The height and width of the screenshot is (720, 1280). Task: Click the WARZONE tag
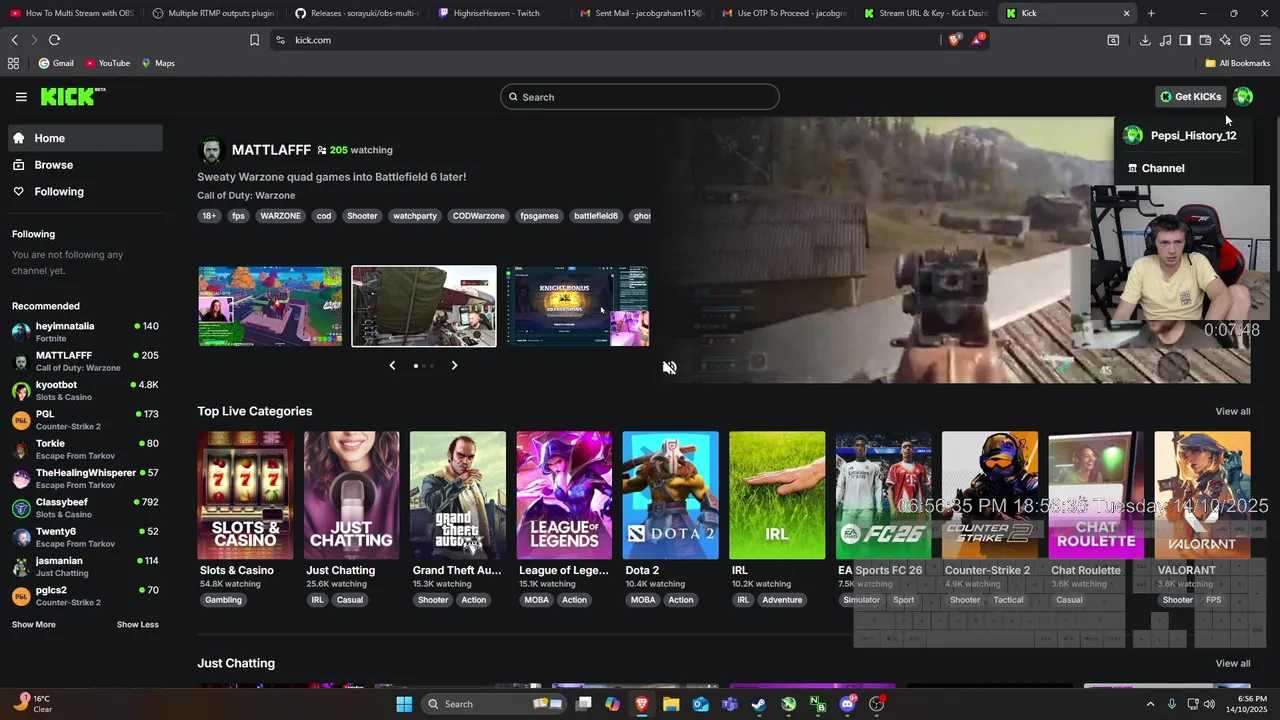(280, 216)
